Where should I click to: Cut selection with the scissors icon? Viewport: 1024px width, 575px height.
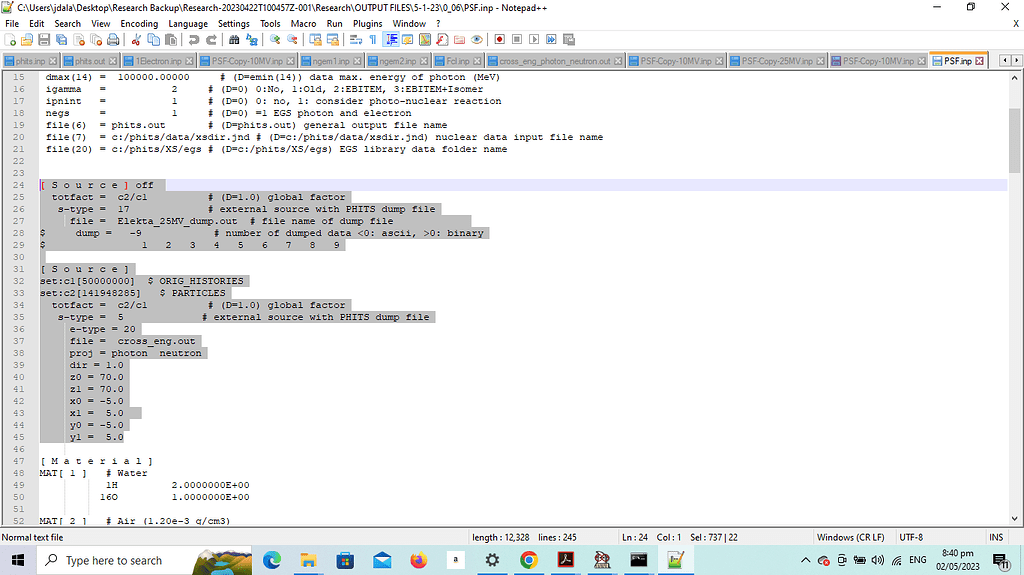136,40
